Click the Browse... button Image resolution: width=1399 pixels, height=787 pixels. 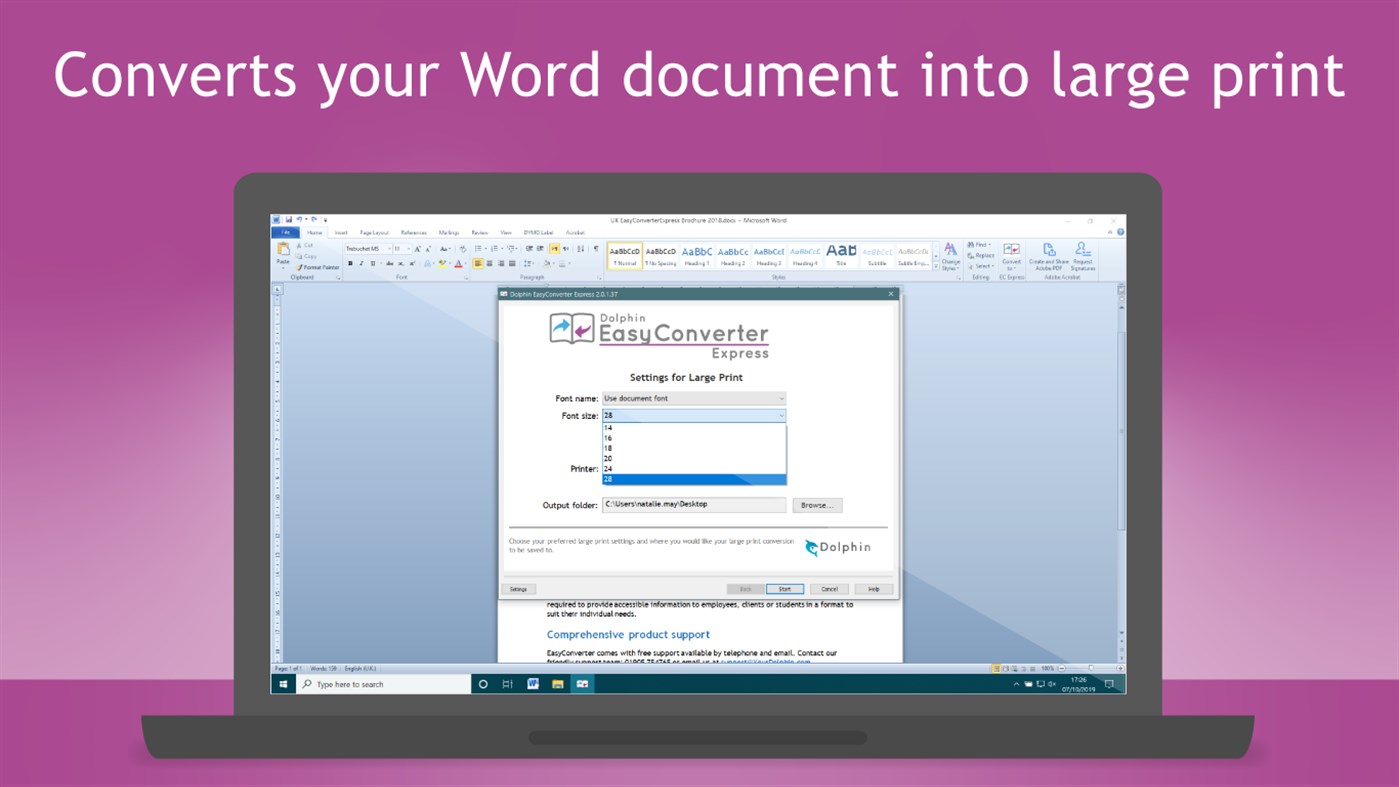[817, 505]
